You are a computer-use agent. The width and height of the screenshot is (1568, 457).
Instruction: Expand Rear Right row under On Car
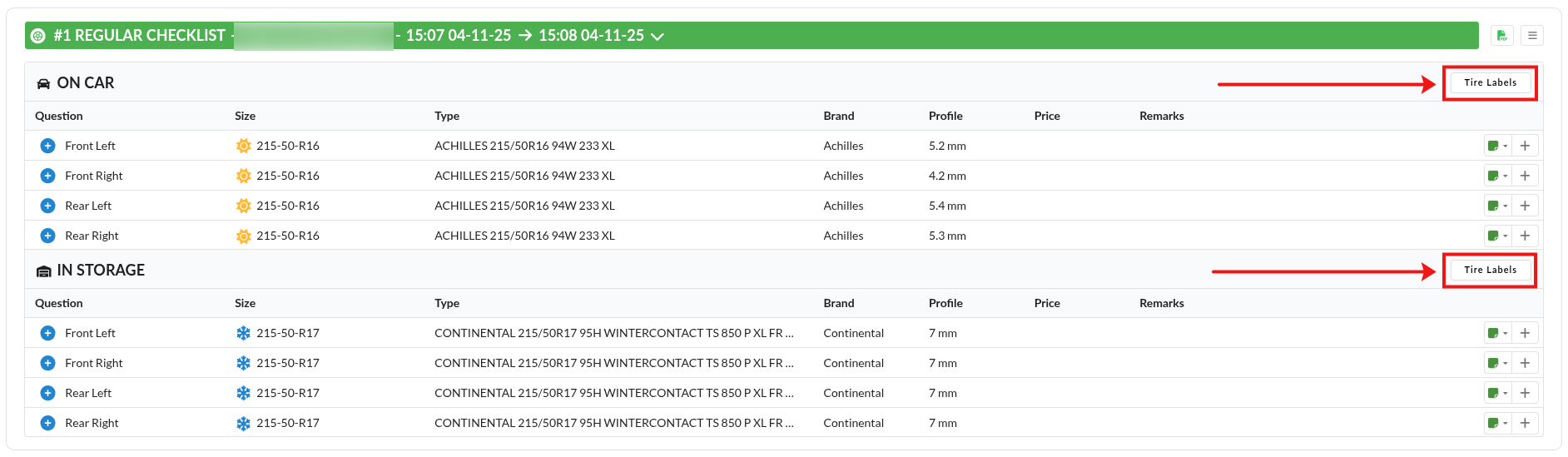click(x=47, y=236)
